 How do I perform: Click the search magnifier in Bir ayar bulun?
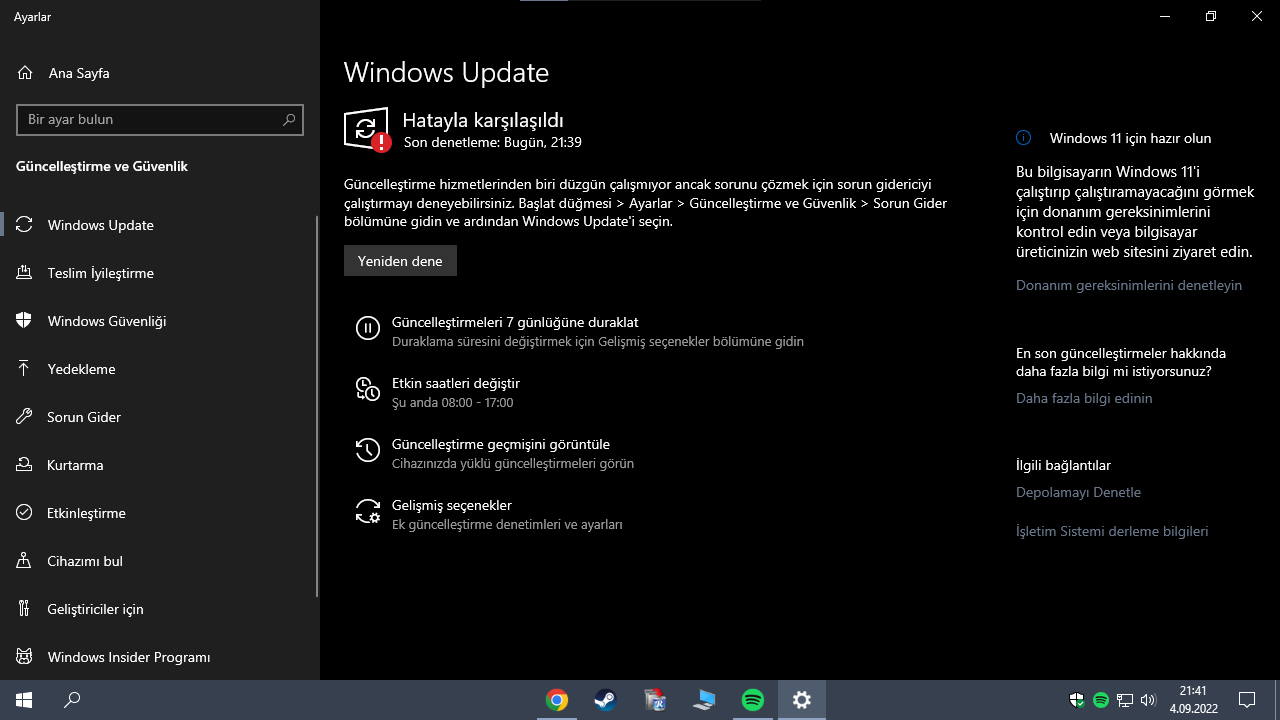click(289, 120)
